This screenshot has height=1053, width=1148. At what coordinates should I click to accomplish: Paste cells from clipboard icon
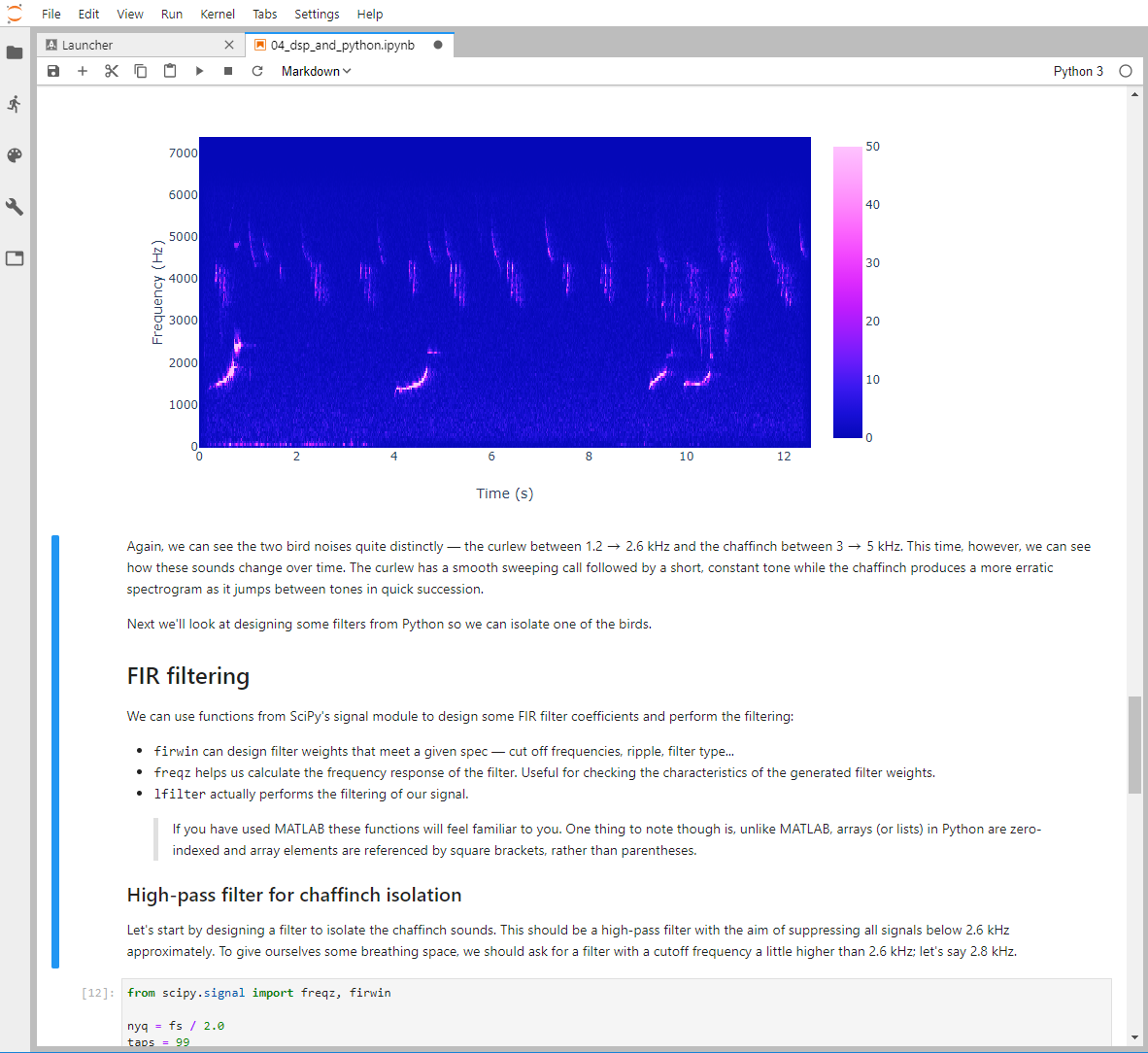[x=170, y=71]
